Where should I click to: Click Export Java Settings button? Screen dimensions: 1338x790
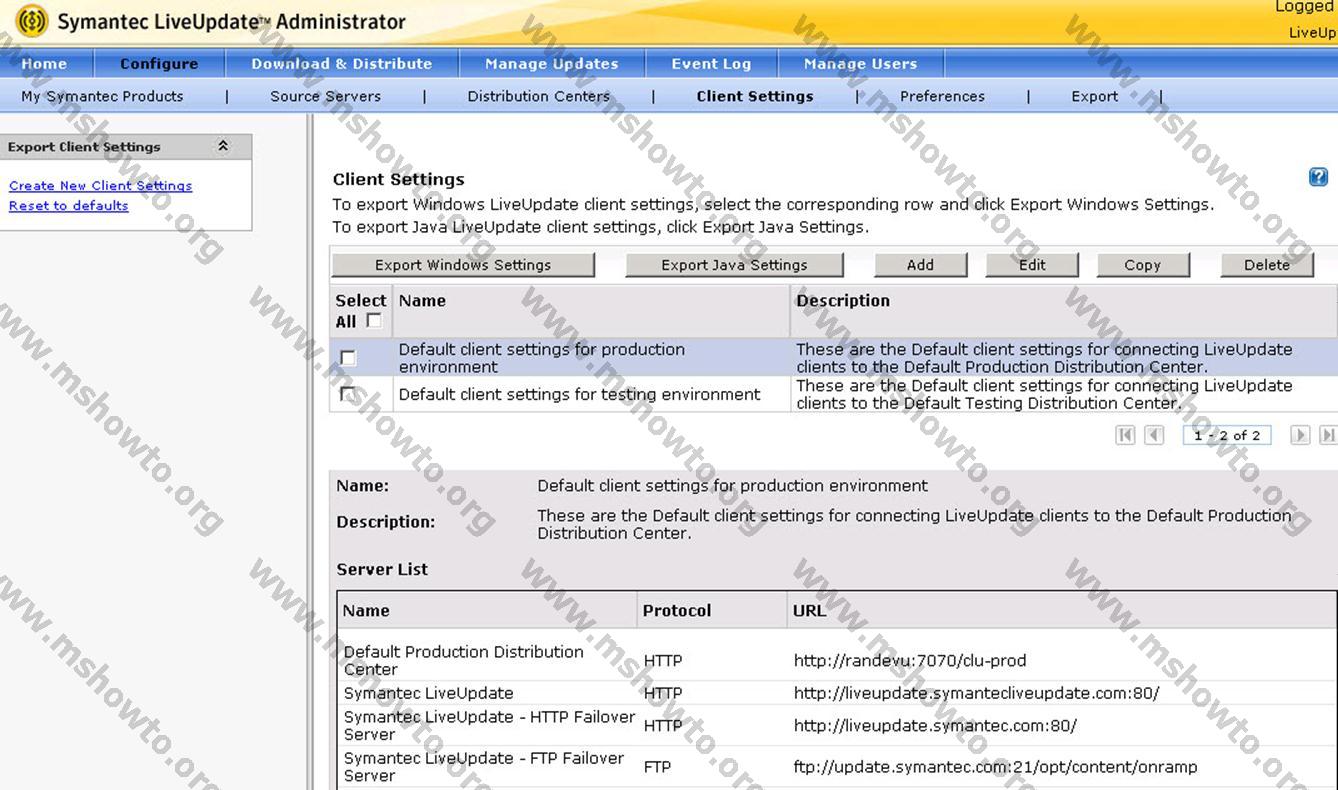point(734,265)
